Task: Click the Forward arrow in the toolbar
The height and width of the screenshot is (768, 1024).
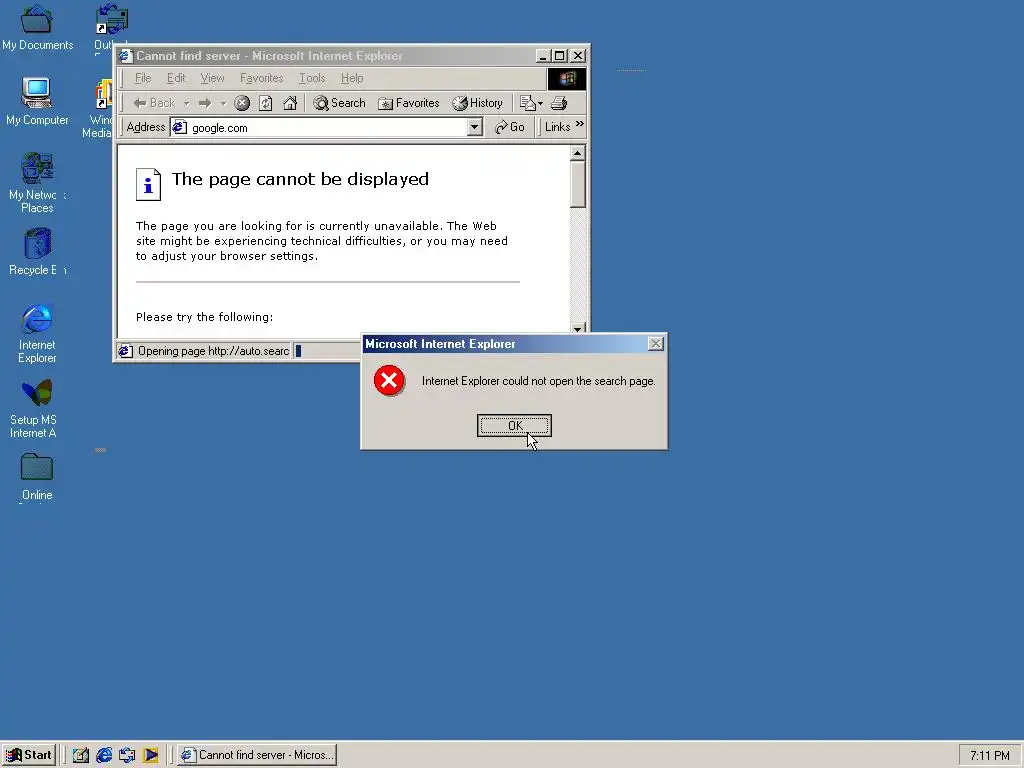Action: click(204, 103)
